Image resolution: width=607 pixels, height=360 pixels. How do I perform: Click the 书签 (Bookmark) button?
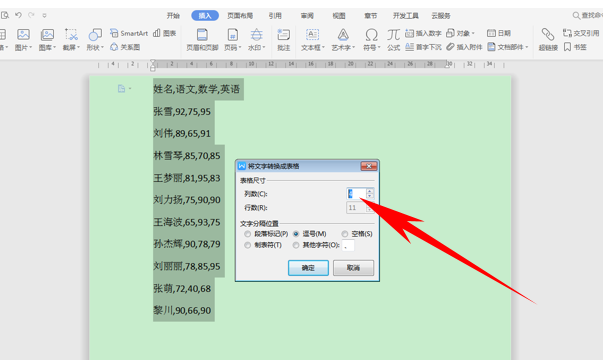(575, 47)
